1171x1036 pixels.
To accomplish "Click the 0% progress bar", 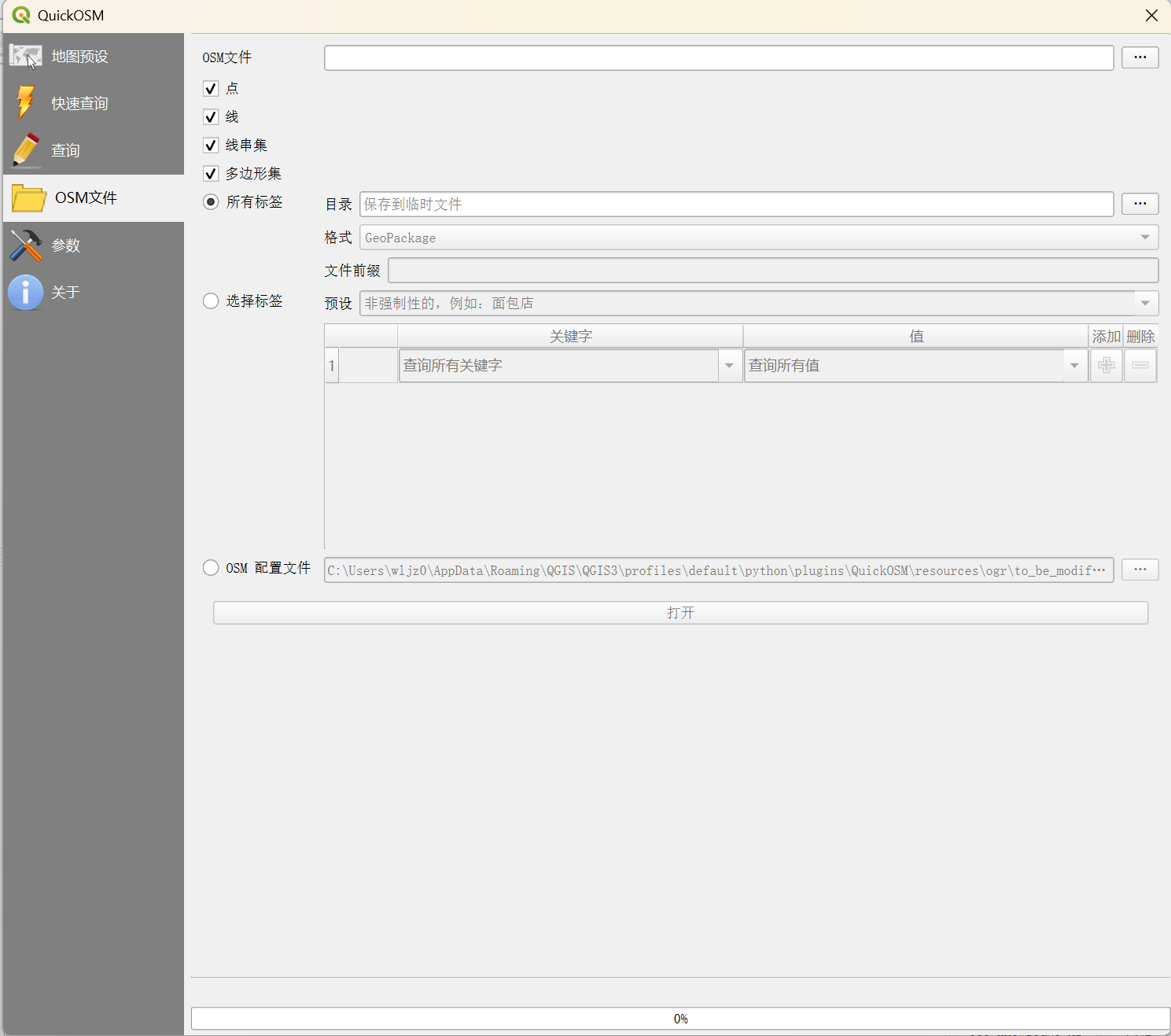I will coord(680,1019).
